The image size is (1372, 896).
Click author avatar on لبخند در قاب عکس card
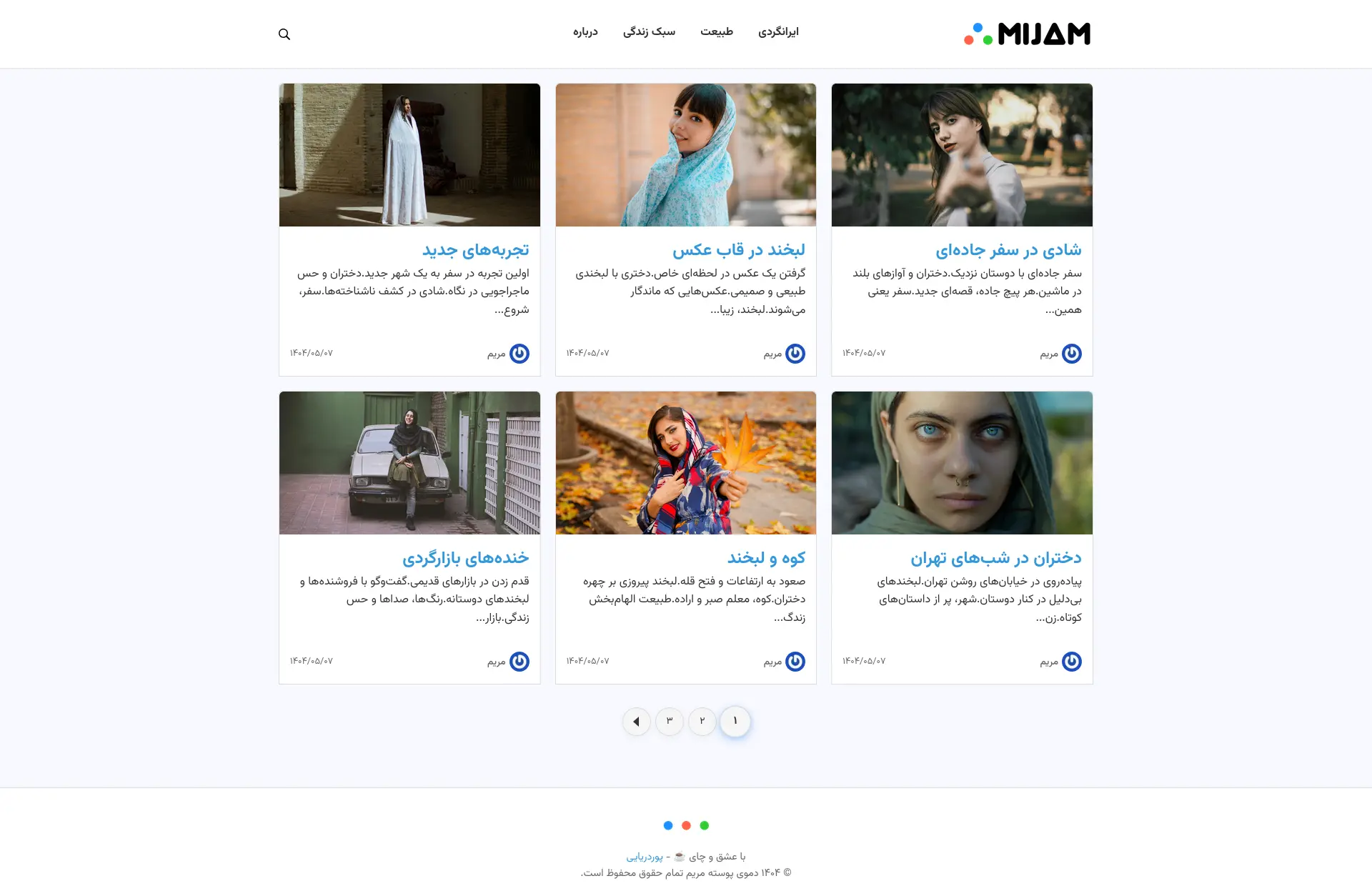(x=795, y=354)
